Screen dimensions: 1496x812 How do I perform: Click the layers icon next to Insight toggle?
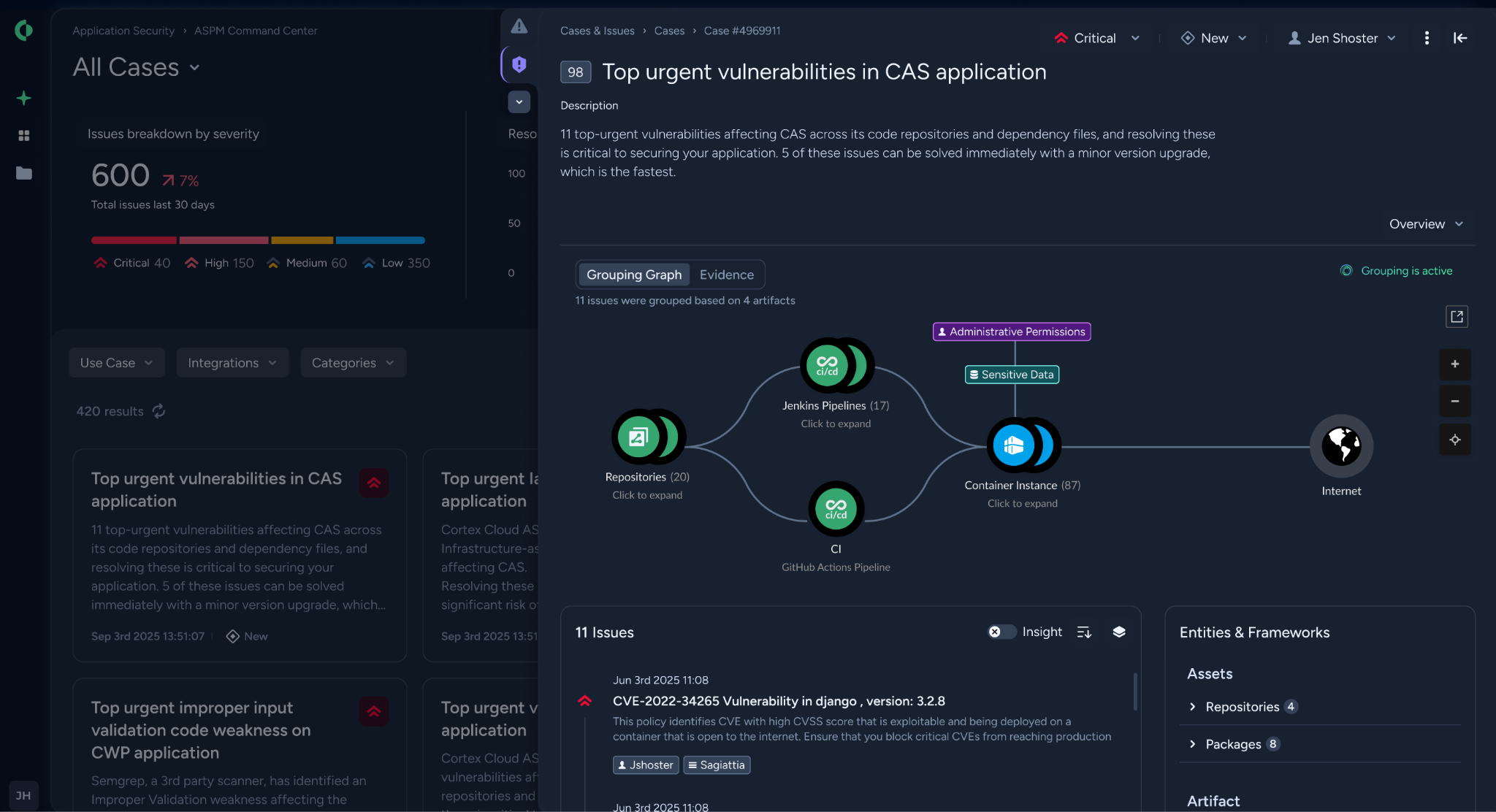point(1119,632)
